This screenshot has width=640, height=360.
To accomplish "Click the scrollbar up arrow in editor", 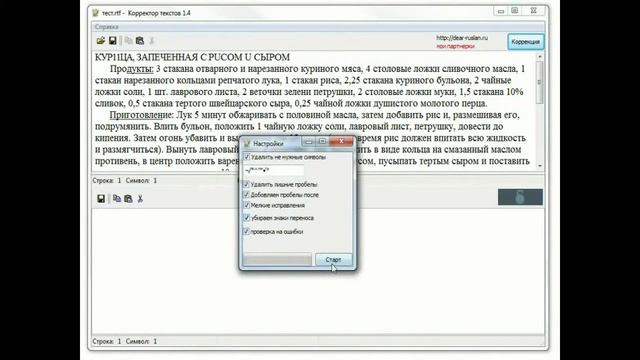I will tap(540, 56).
